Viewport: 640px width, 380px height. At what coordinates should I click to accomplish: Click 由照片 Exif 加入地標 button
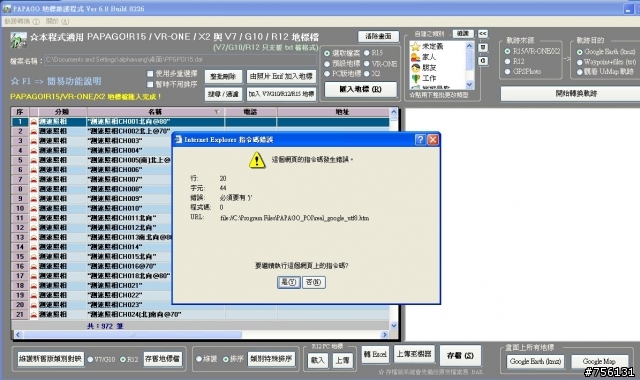[x=281, y=76]
